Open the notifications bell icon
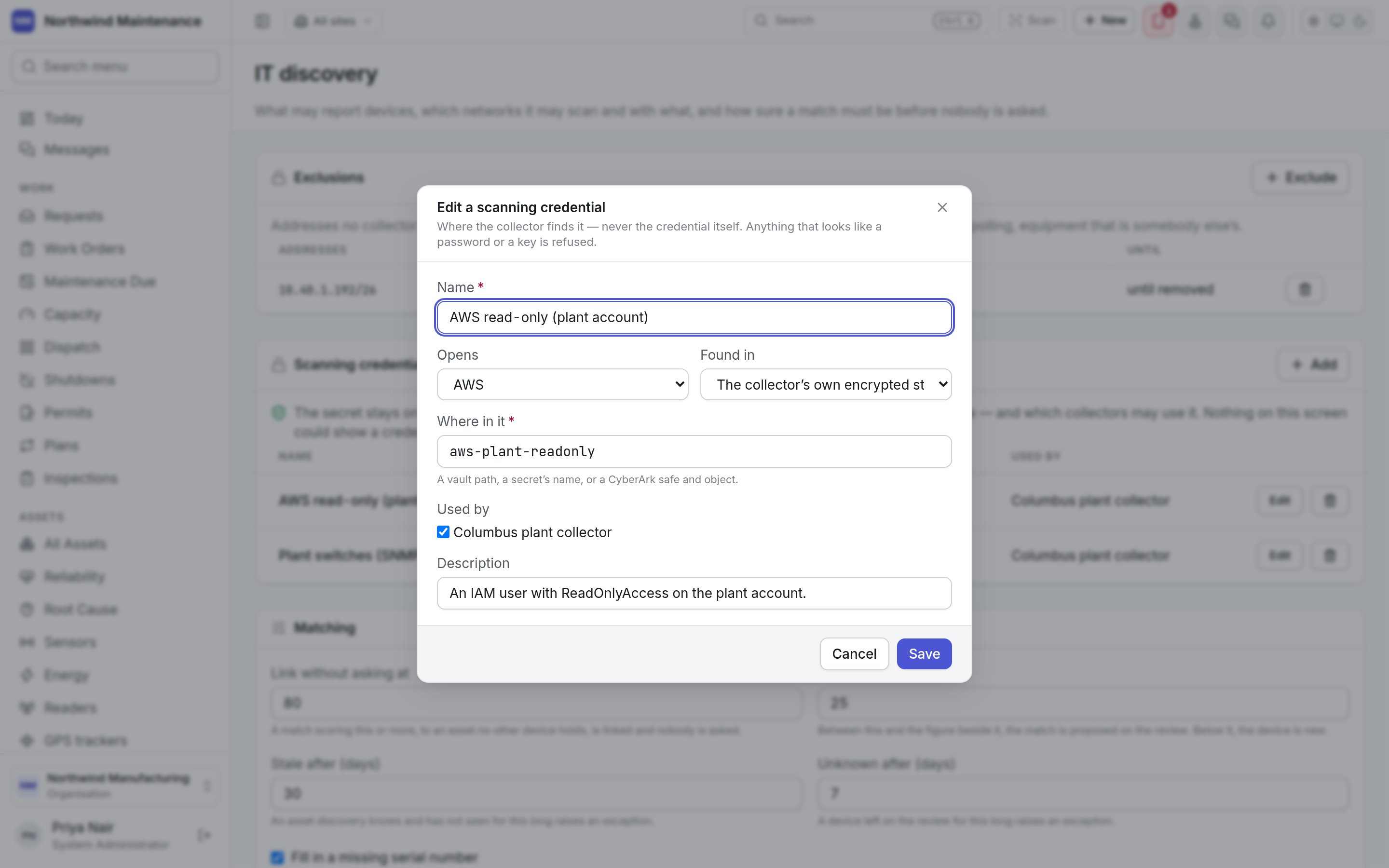Image resolution: width=1389 pixels, height=868 pixels. pyautogui.click(x=1268, y=21)
